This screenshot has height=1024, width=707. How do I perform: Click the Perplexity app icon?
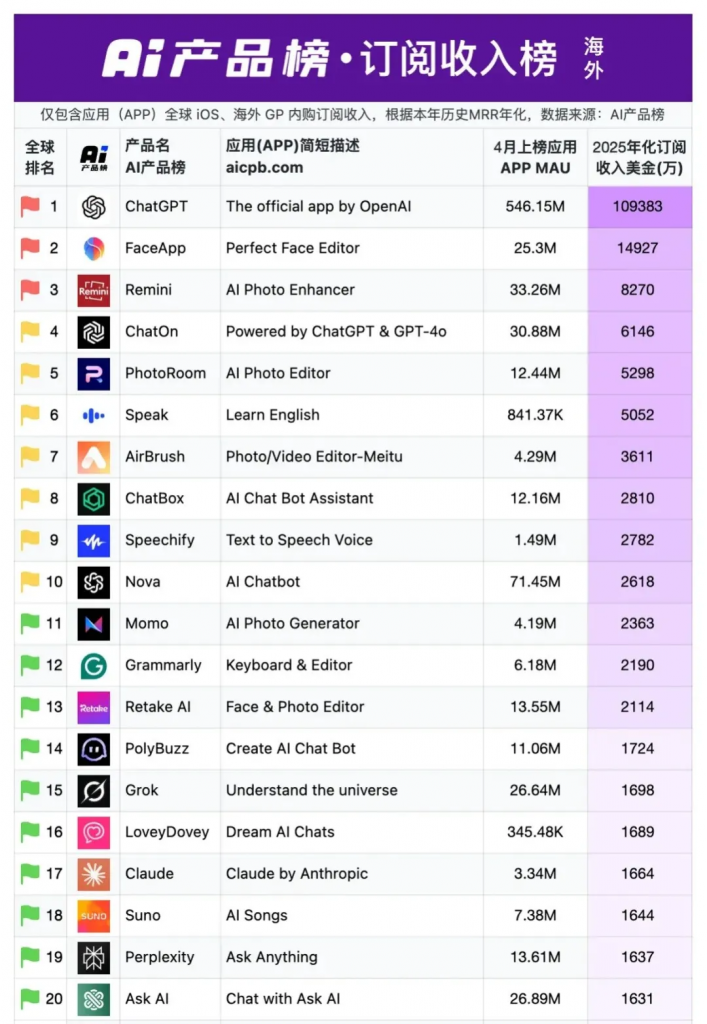[x=94, y=957]
